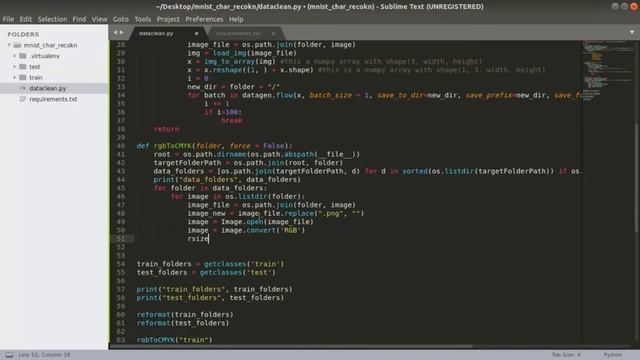Click the def rgbToCMYK function name
The height and width of the screenshot is (360, 640).
click(x=173, y=146)
